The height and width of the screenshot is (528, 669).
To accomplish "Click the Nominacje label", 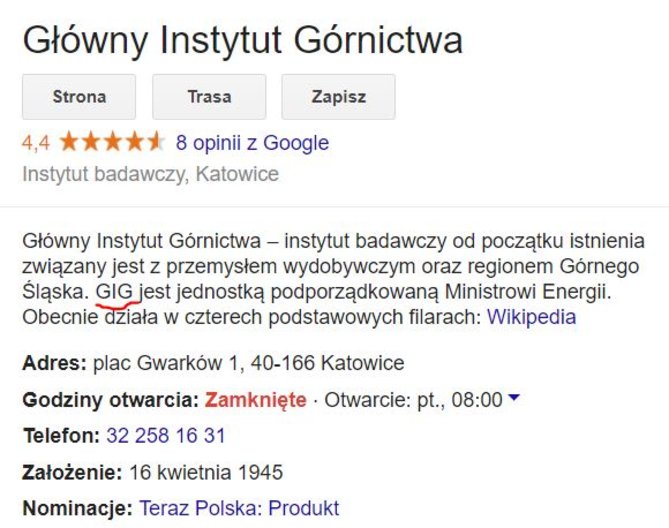I will (x=78, y=508).
